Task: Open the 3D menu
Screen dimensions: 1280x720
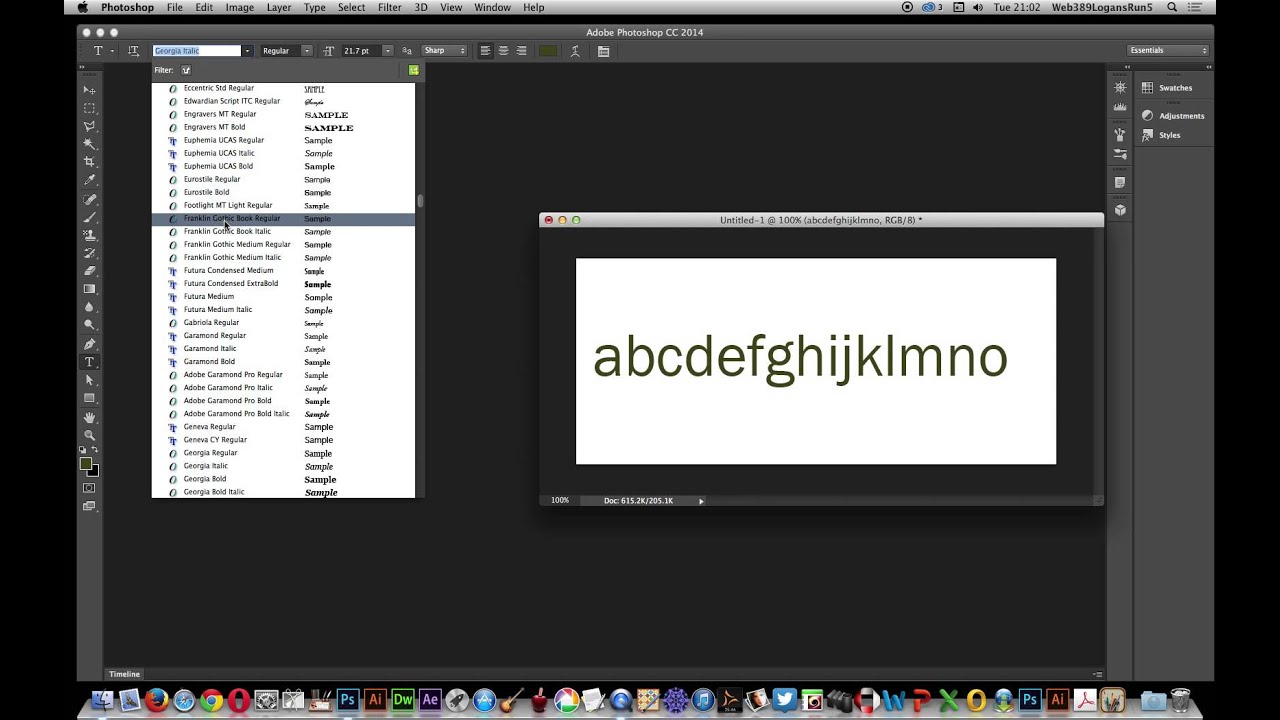Action: pyautogui.click(x=421, y=7)
